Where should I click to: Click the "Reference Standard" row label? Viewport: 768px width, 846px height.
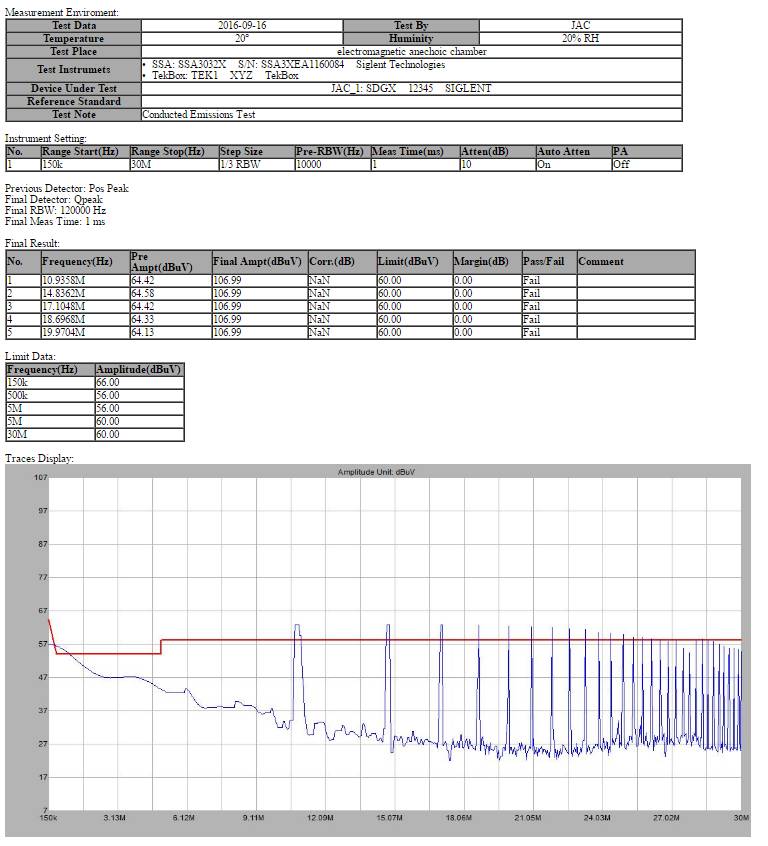pyautogui.click(x=74, y=101)
